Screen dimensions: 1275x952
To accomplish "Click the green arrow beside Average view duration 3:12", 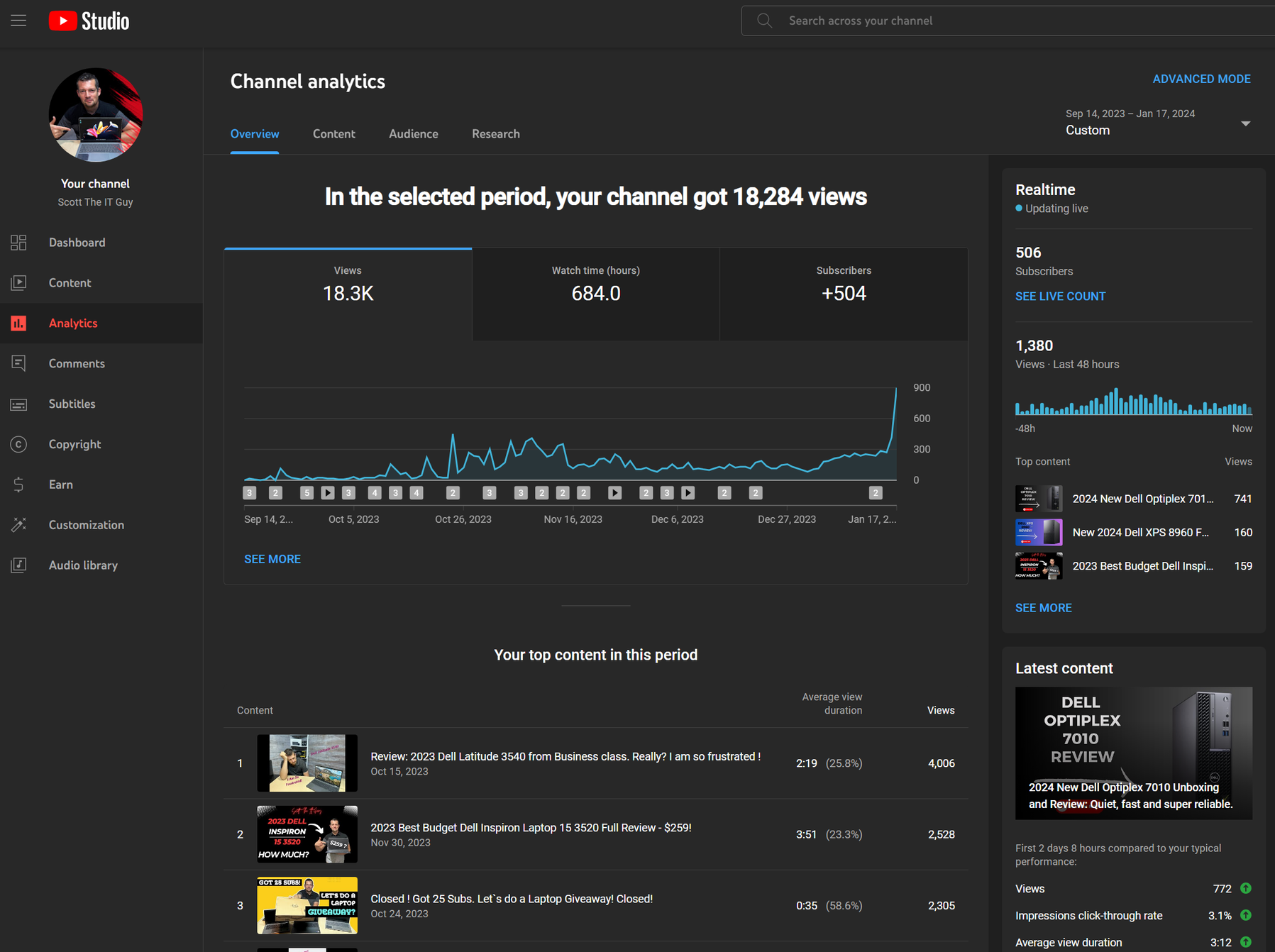I will click(1245, 942).
